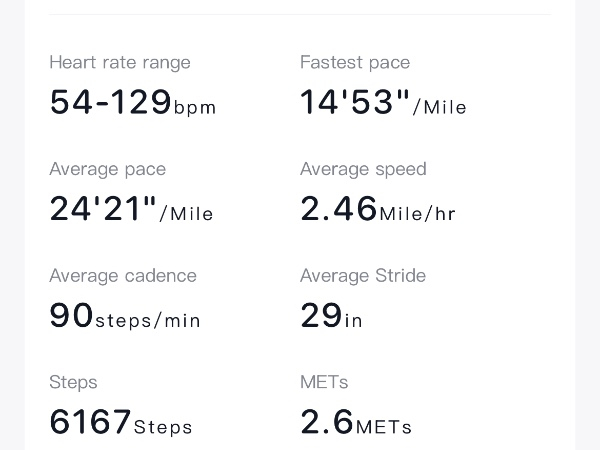Click the Steps label heading
This screenshot has width=600, height=450.
(x=73, y=382)
